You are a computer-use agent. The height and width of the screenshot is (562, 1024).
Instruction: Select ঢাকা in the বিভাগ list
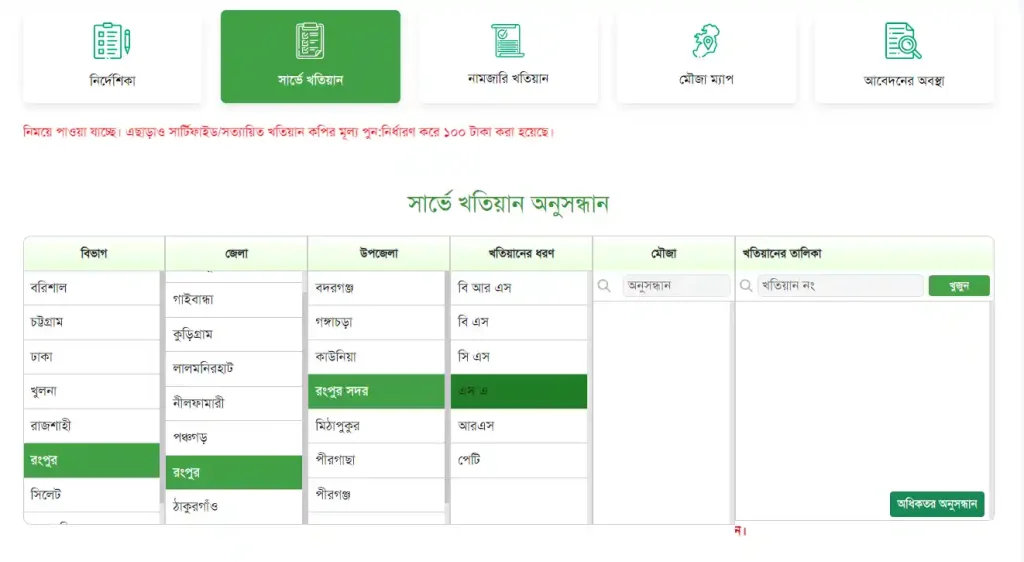click(x=92, y=357)
